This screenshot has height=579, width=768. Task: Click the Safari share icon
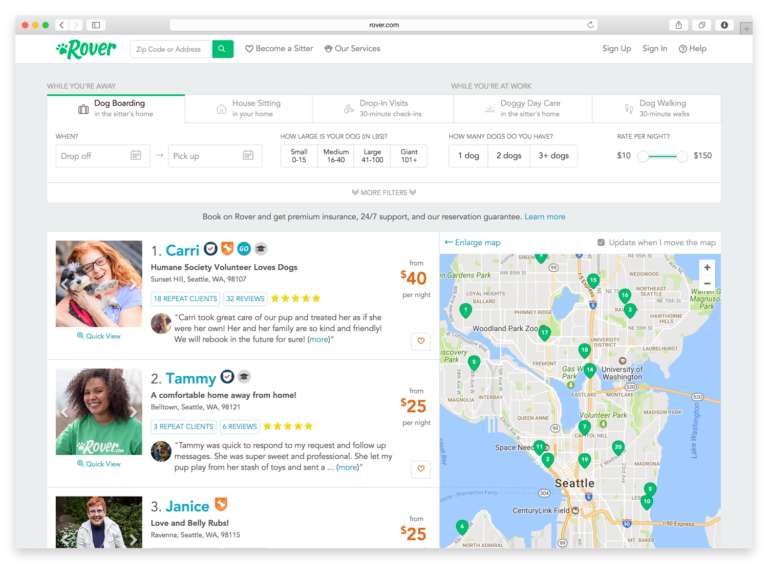tap(679, 25)
